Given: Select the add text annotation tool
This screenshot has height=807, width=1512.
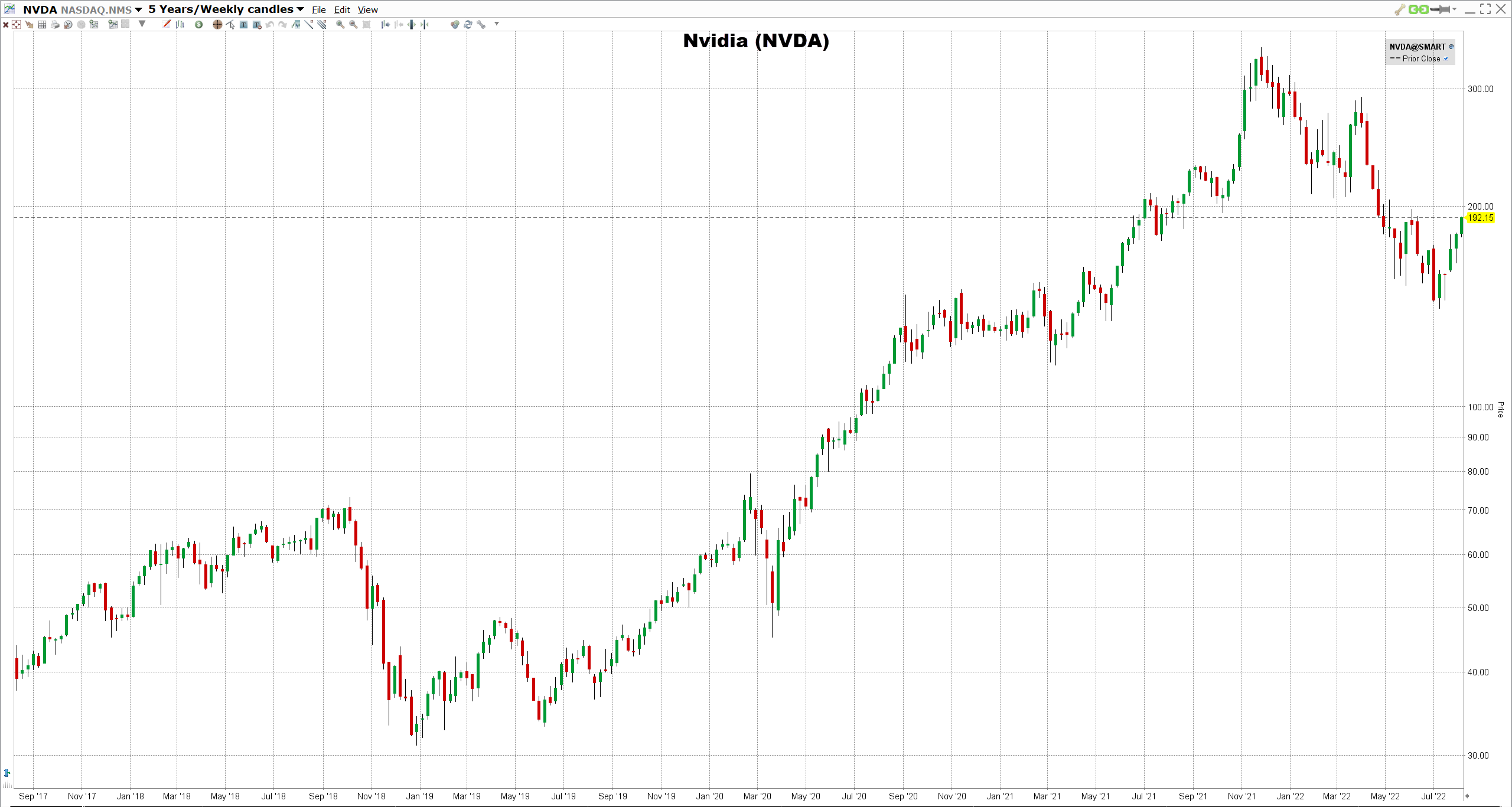Looking at the screenshot, I should tap(243, 24).
